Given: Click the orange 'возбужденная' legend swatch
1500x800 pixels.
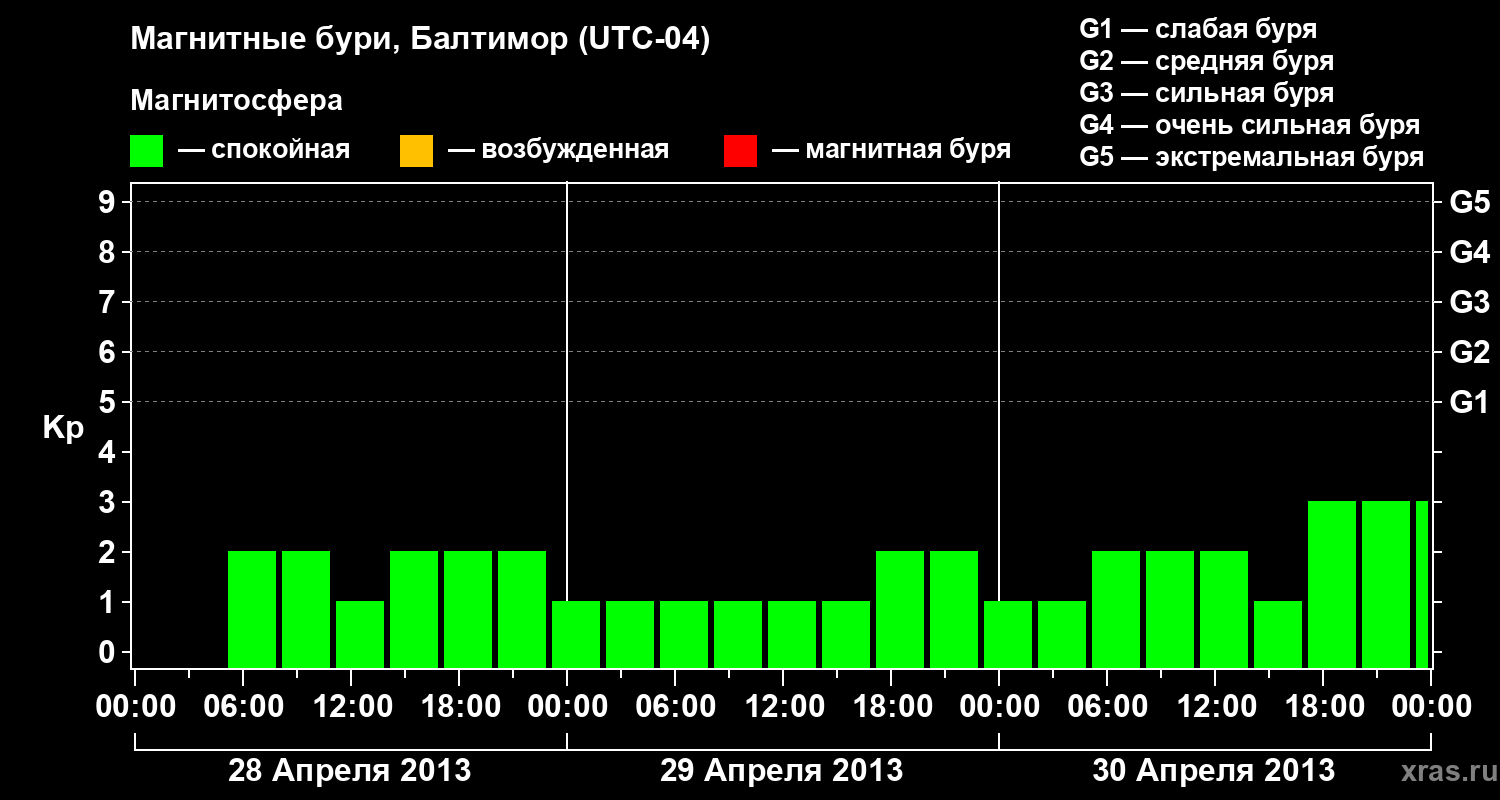Looking at the screenshot, I should coord(416,151).
